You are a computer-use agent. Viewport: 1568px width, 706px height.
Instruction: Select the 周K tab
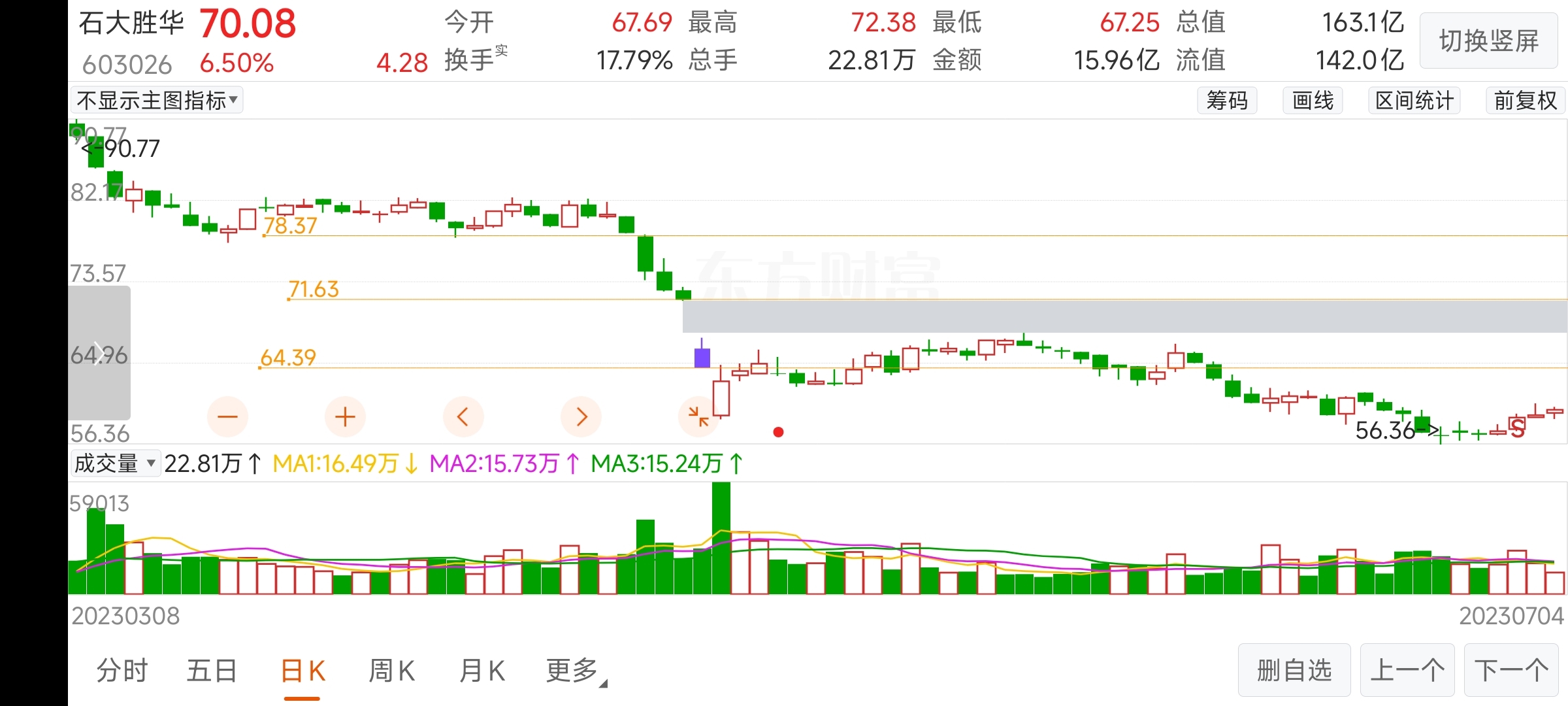point(391,671)
